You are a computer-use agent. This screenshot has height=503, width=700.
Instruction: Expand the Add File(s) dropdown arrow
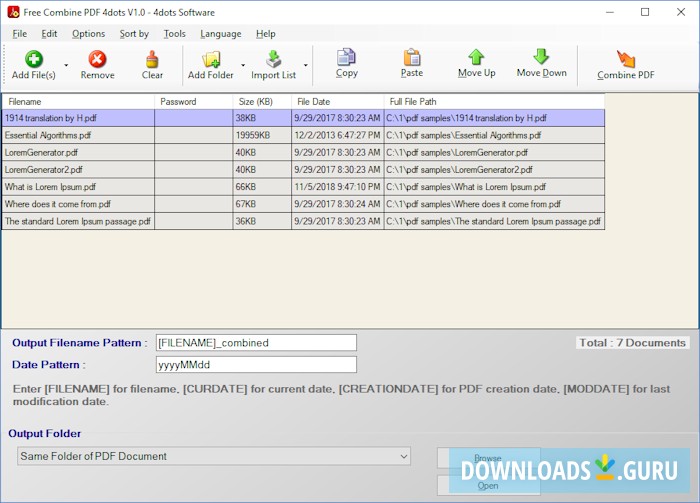(66, 66)
